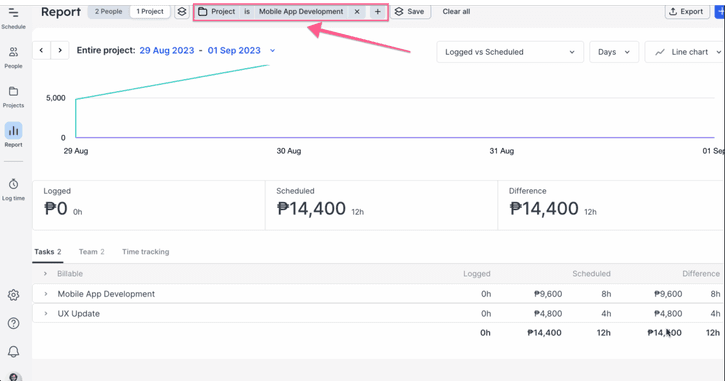Switch to the Team tab
Screen dimensions: 725x381
click(x=92, y=252)
